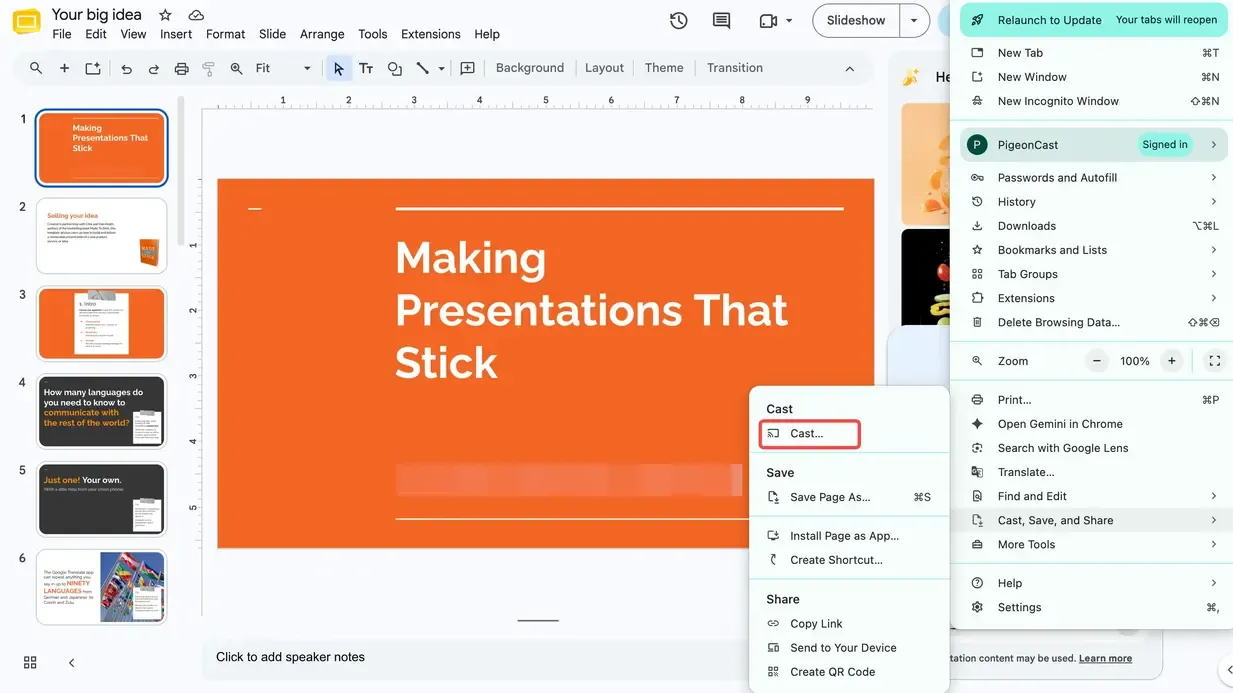The height and width of the screenshot is (693, 1233).
Task: Select the paint format tool
Action: click(209, 68)
